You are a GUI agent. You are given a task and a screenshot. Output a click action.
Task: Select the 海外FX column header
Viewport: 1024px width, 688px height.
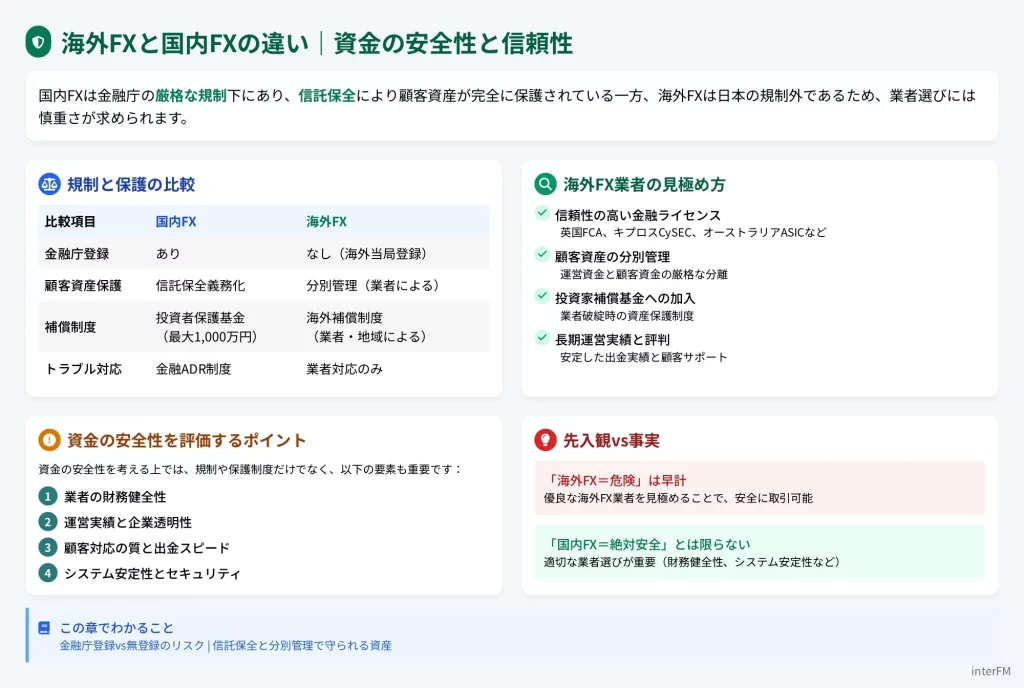coord(326,221)
